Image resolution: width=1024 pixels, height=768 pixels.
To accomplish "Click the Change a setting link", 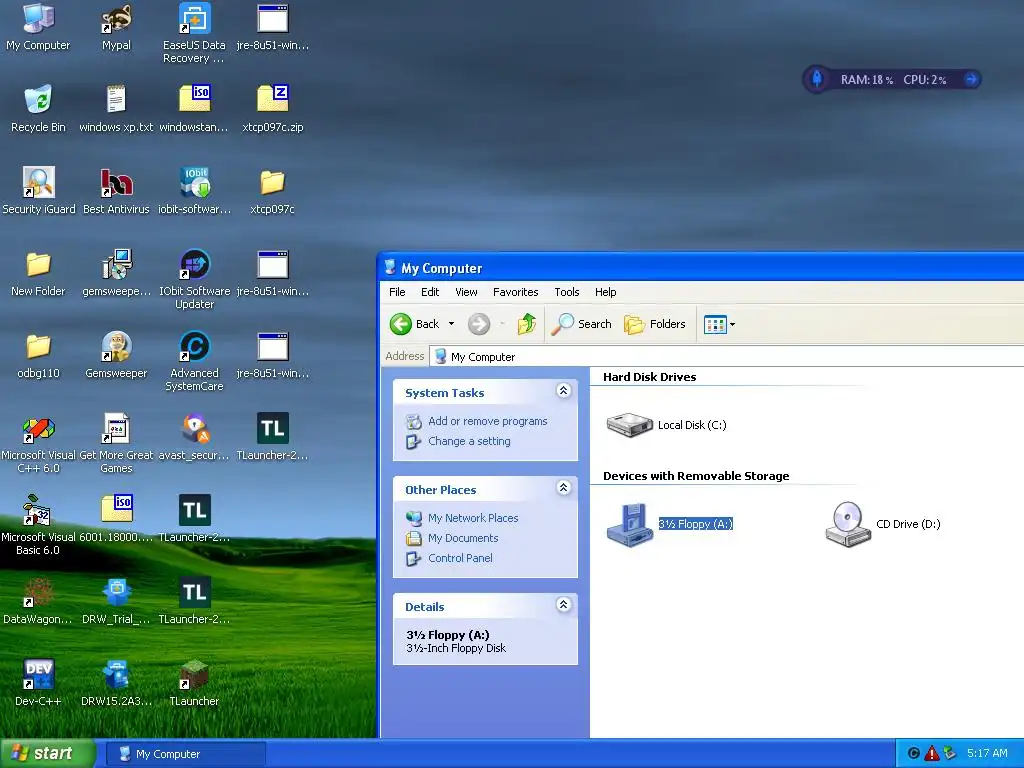I will (470, 441).
